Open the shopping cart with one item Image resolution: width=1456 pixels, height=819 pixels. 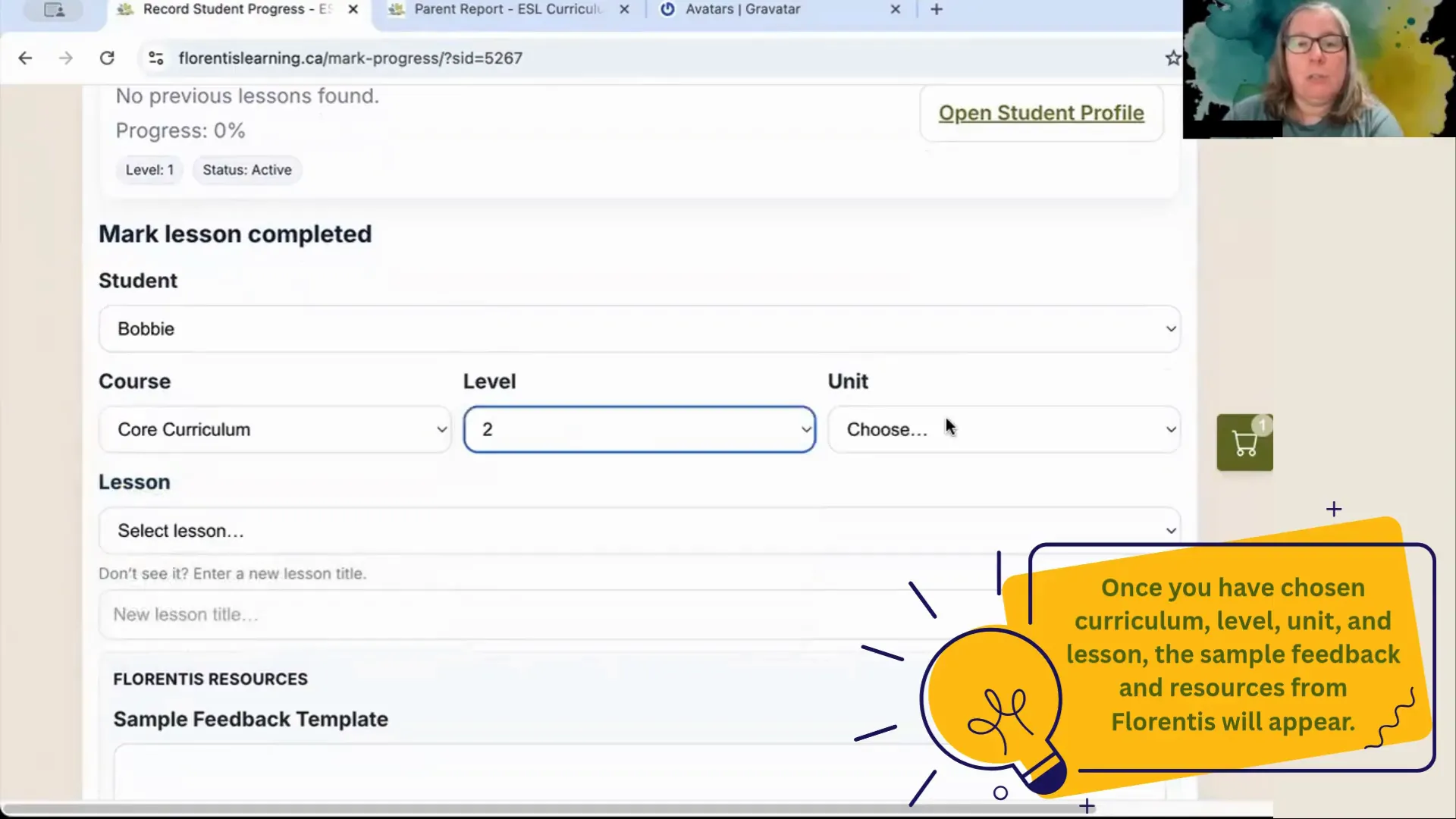pyautogui.click(x=1244, y=442)
